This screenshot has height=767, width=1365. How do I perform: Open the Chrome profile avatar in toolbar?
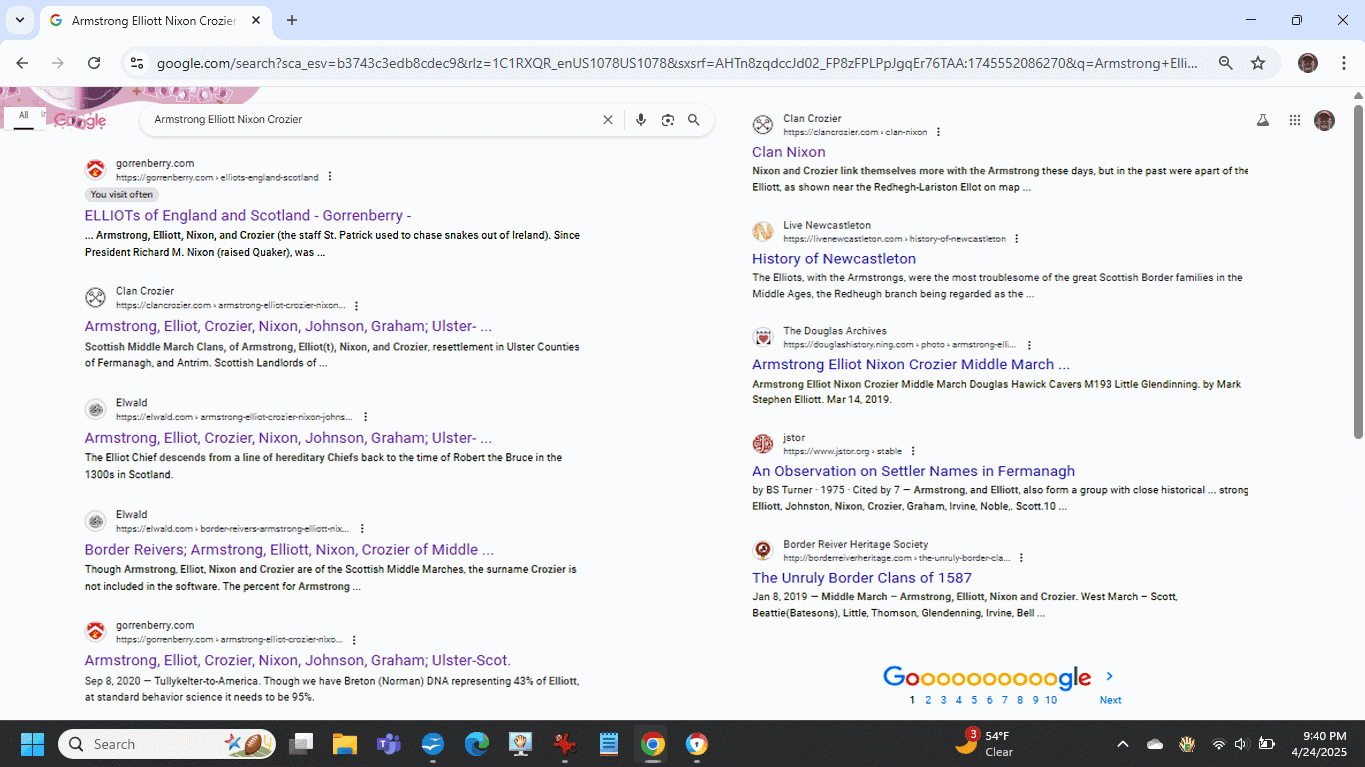(x=1307, y=63)
